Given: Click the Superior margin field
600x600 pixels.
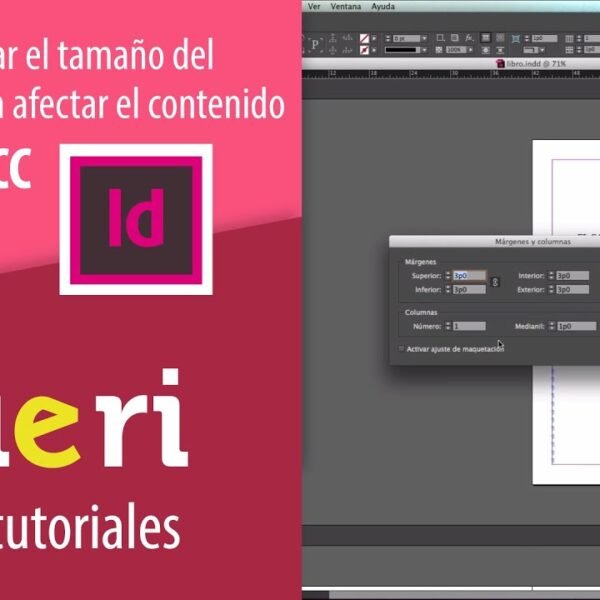Looking at the screenshot, I should pyautogui.click(x=470, y=276).
